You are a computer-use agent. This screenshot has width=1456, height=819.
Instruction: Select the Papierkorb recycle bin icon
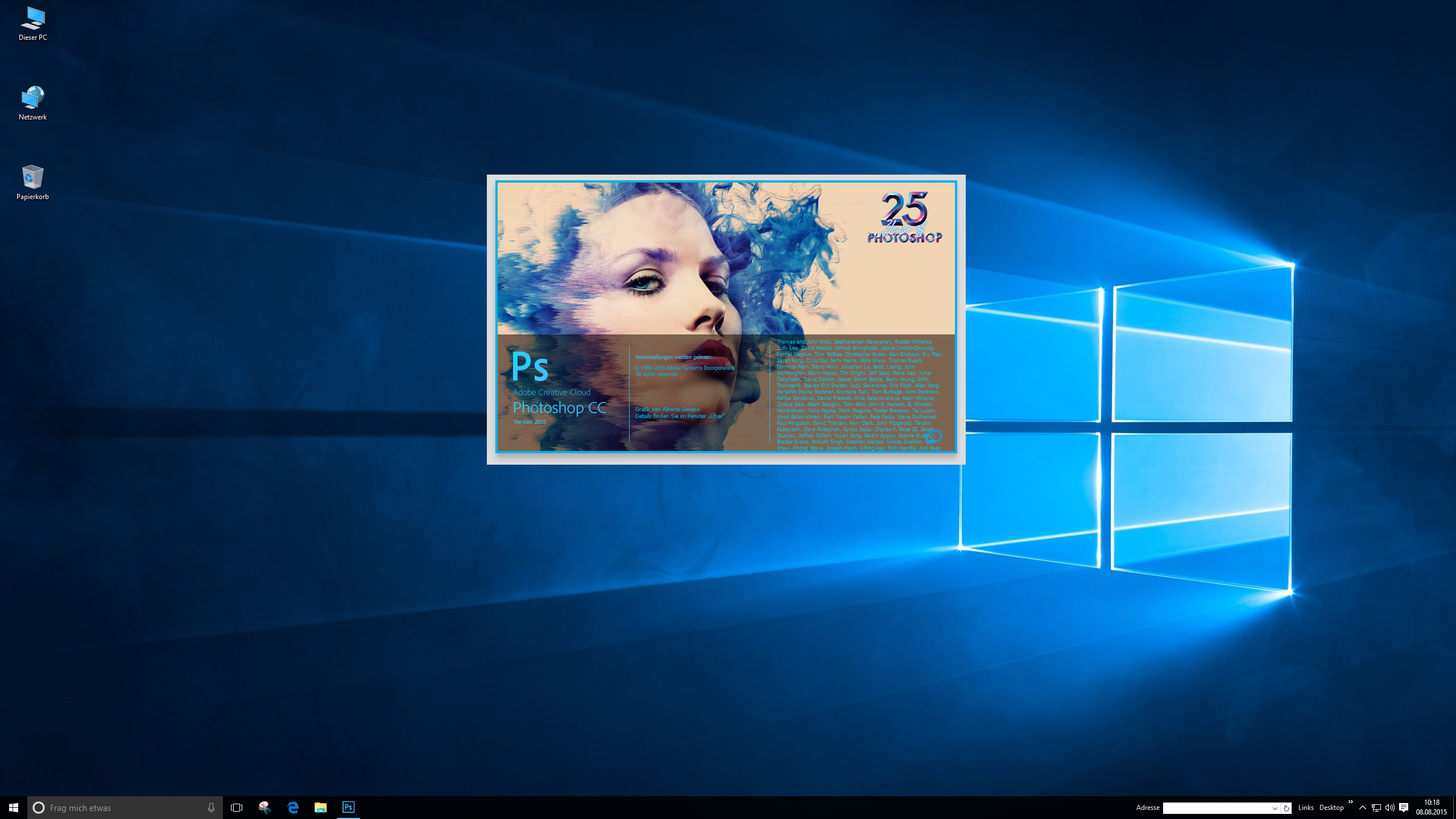coord(32,183)
